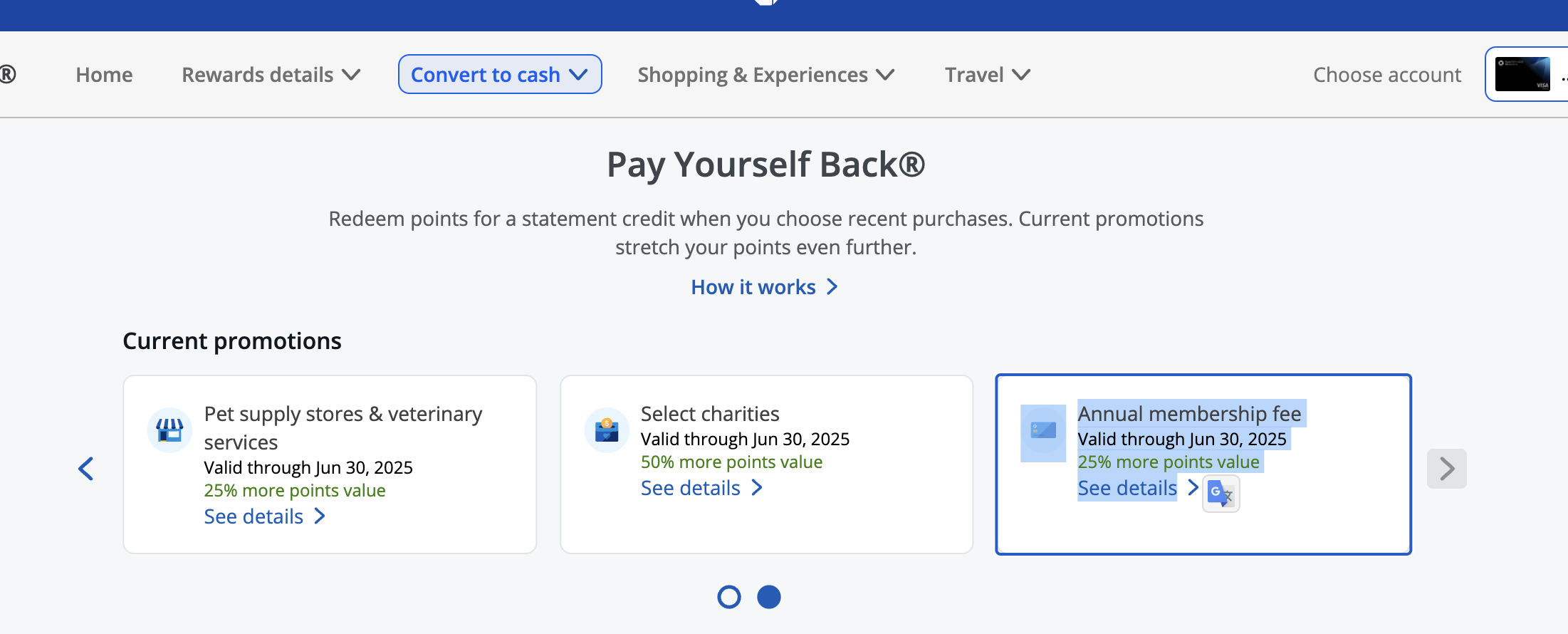This screenshot has width=1568, height=634.
Task: Select the Select charities promotion card
Action: coord(766,527)
